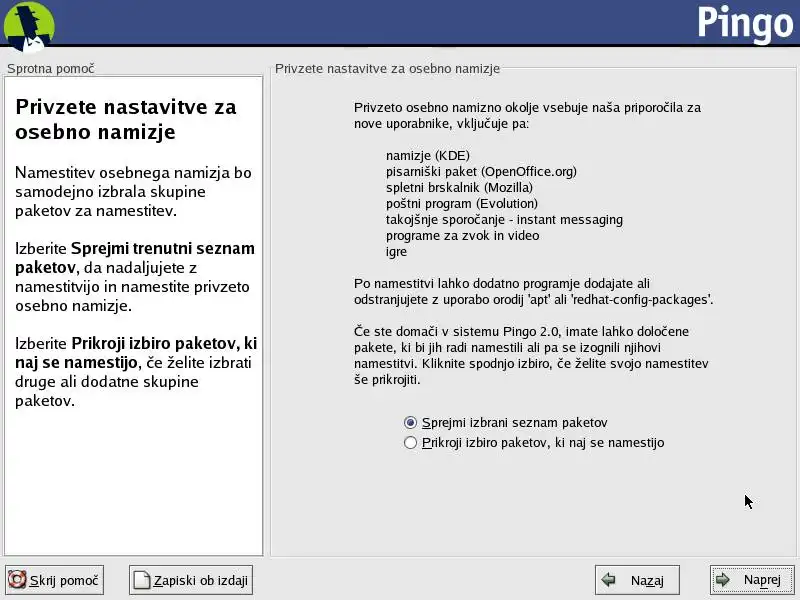Click the lifebuoy icon on Skrij pomoč
800x600 pixels.
tap(17, 580)
